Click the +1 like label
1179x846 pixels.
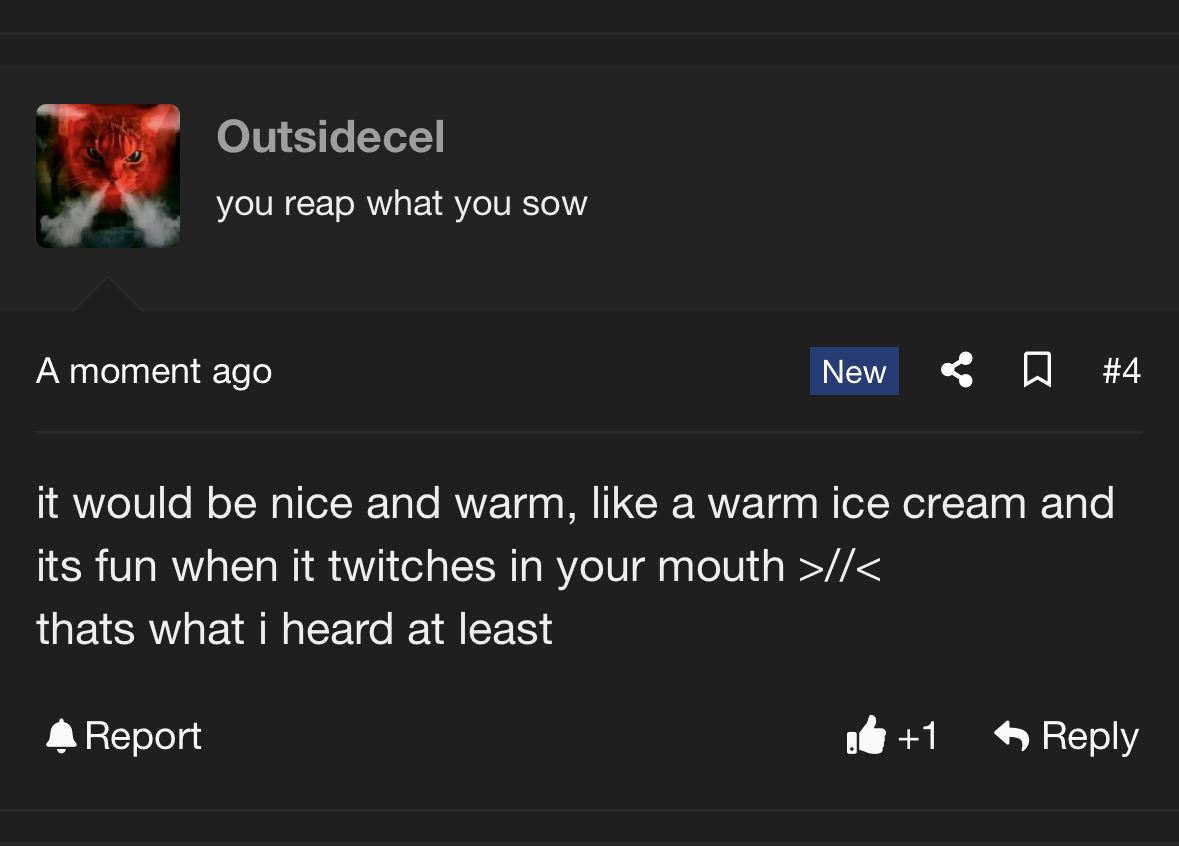917,737
